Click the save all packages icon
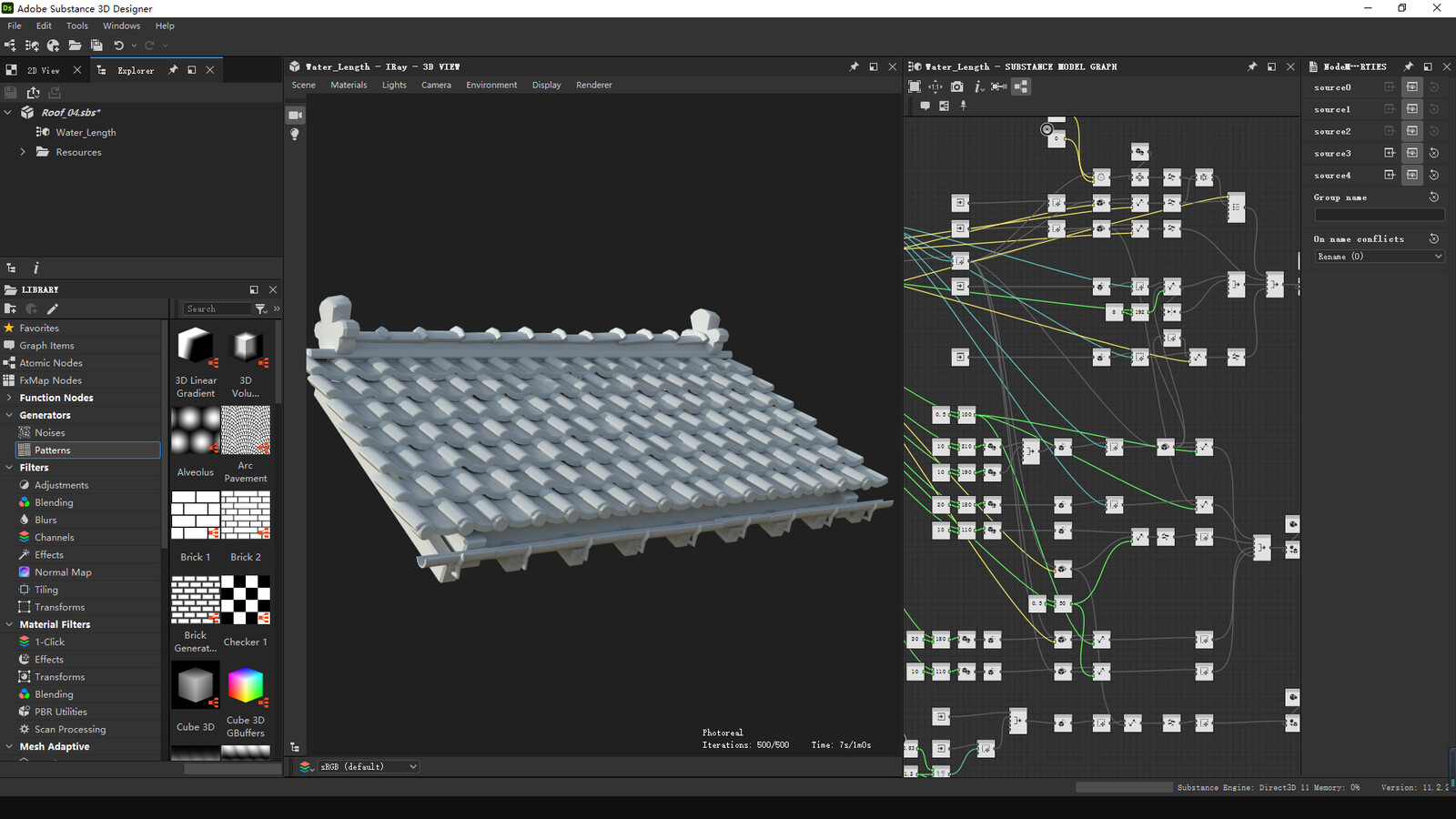Viewport: 1456px width, 819px height. coord(96,45)
